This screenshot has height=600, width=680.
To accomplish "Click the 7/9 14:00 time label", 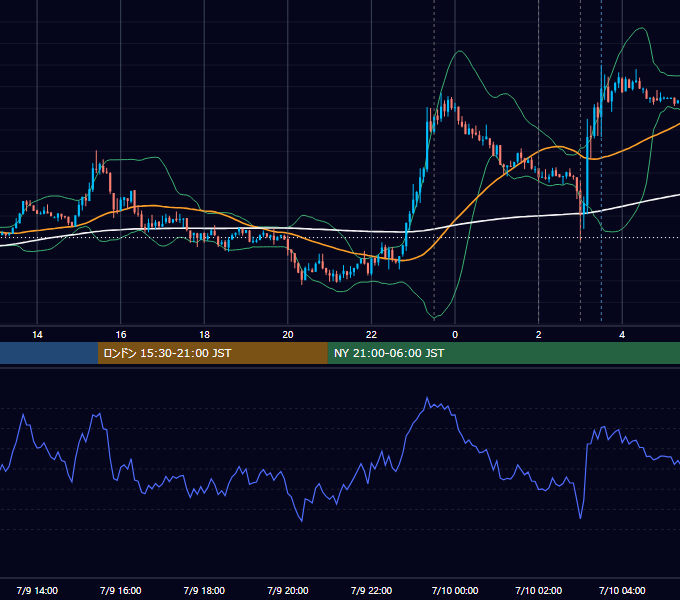I will point(37,590).
